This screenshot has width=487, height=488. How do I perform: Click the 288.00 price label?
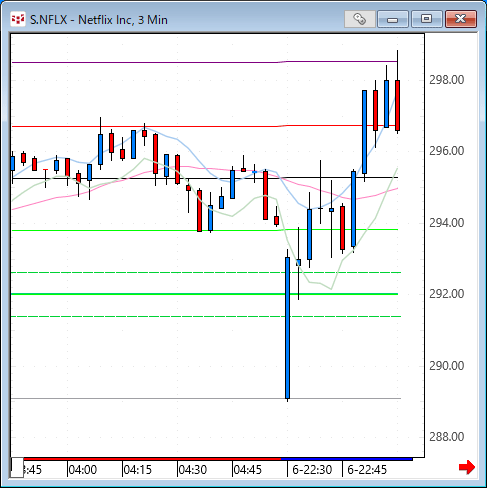click(446, 437)
